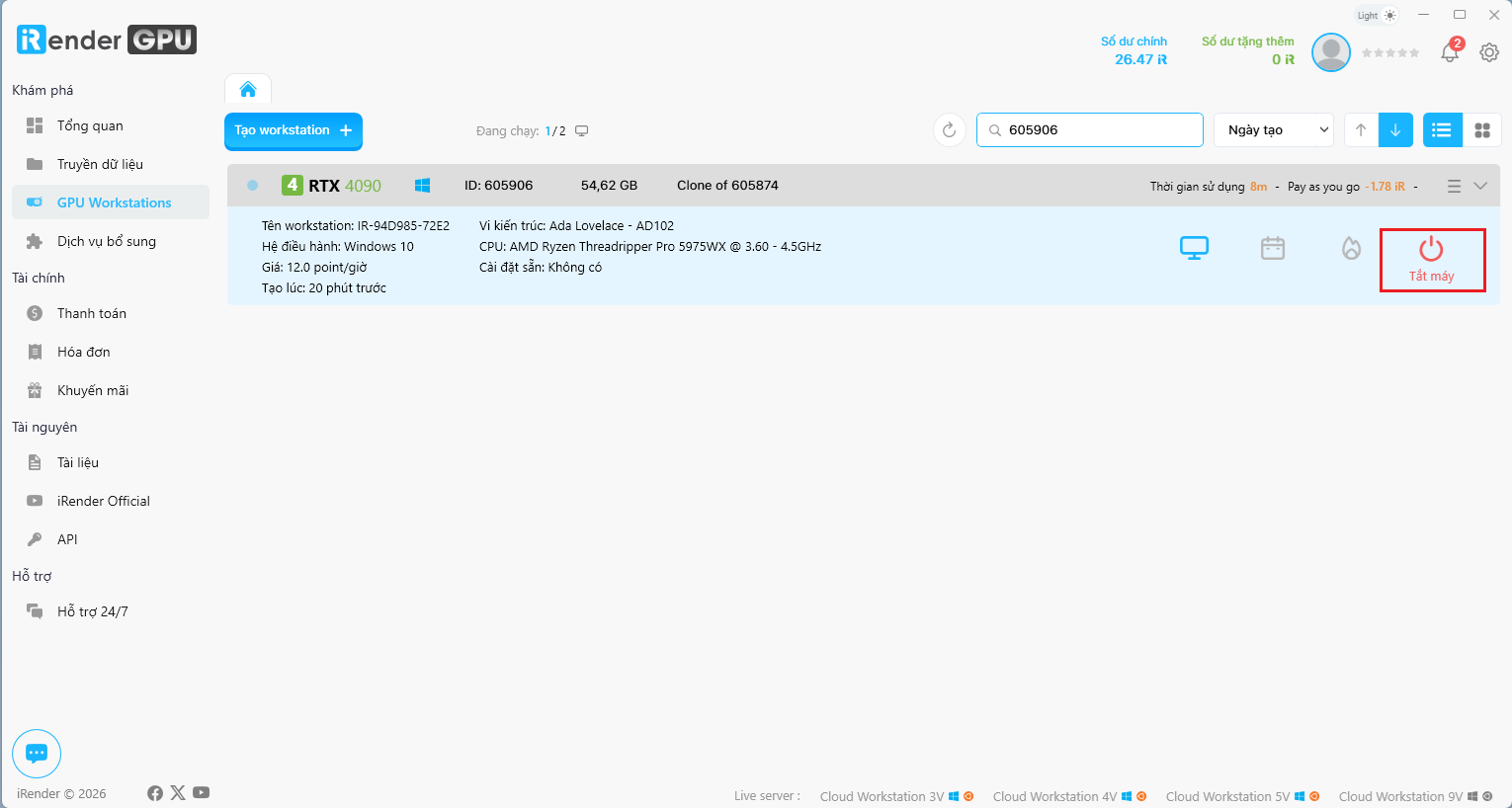Click the Cloud Workstation 4V server status
This screenshot has height=808, width=1512.
(x=1069, y=796)
